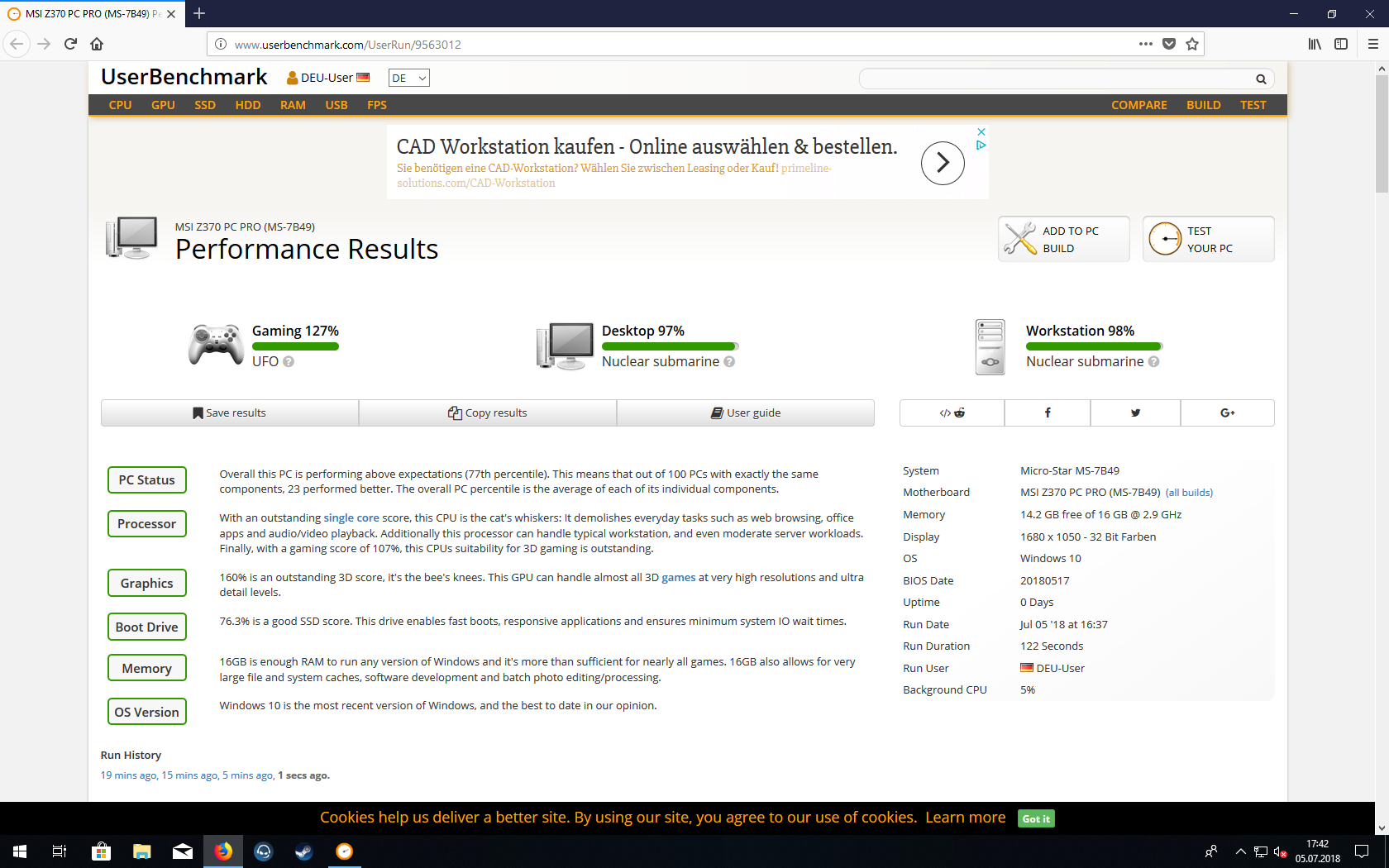Go to Firefox home page icon

[x=97, y=44]
